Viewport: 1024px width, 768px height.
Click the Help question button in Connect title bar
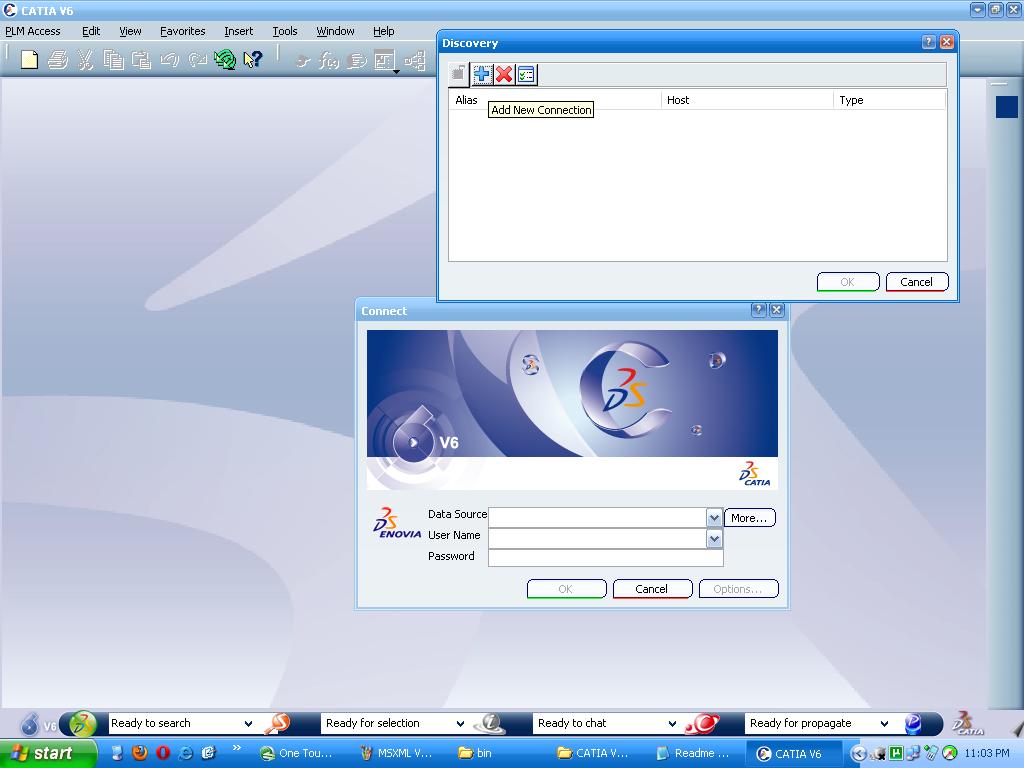758,310
